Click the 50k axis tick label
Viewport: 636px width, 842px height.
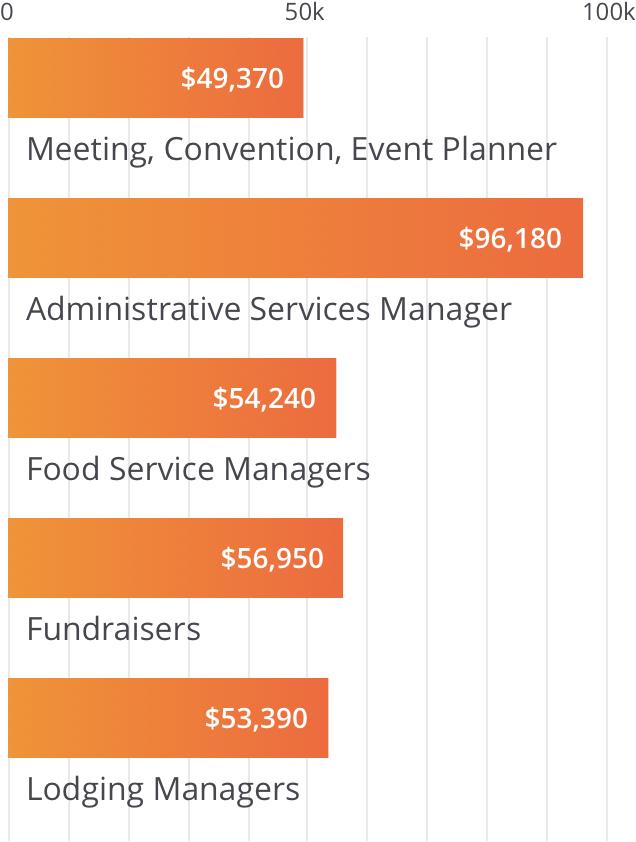305,13
